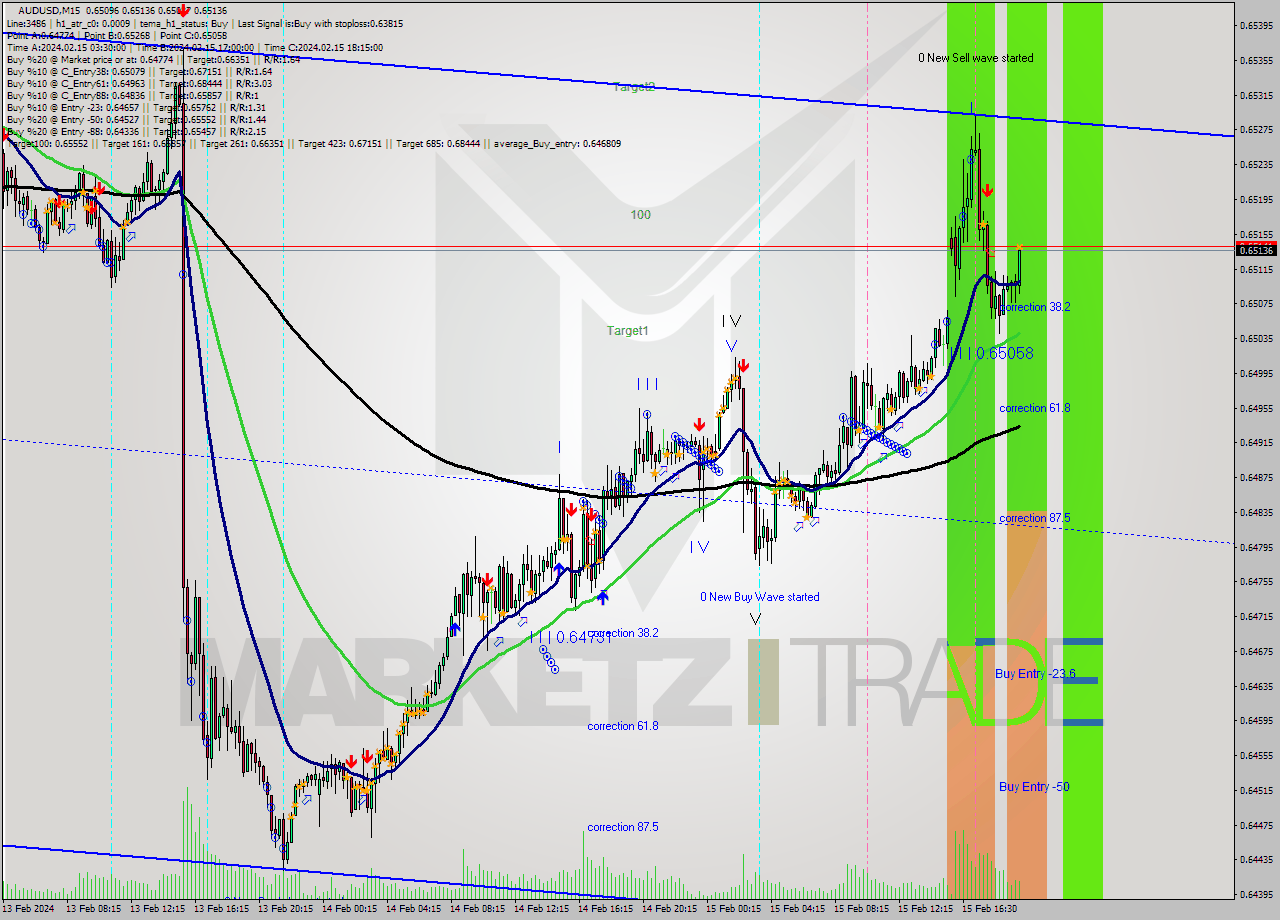Click the 'Time C:2024.02.15 18:15:00' text

(x=323, y=47)
